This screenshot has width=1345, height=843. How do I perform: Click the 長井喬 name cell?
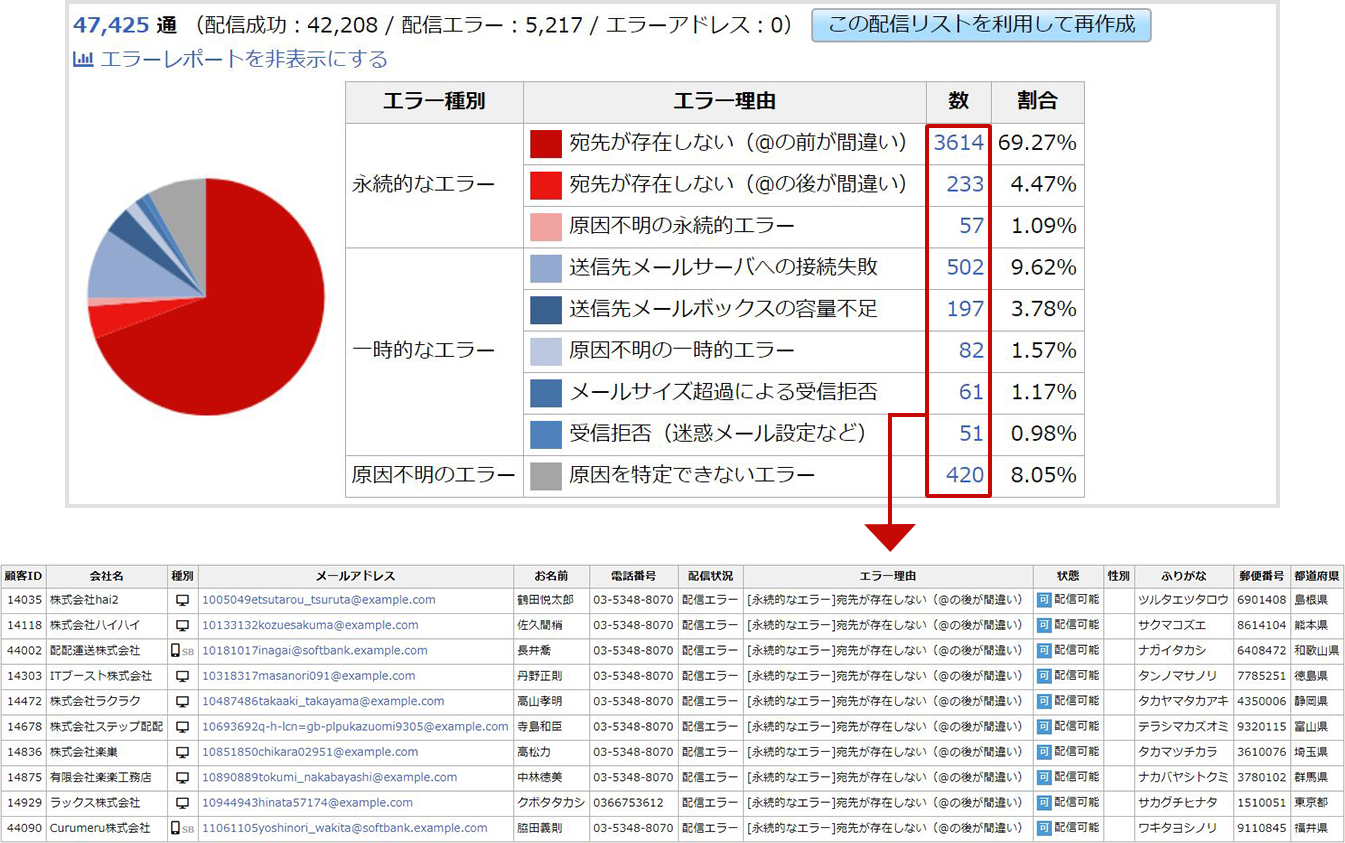[x=551, y=650]
